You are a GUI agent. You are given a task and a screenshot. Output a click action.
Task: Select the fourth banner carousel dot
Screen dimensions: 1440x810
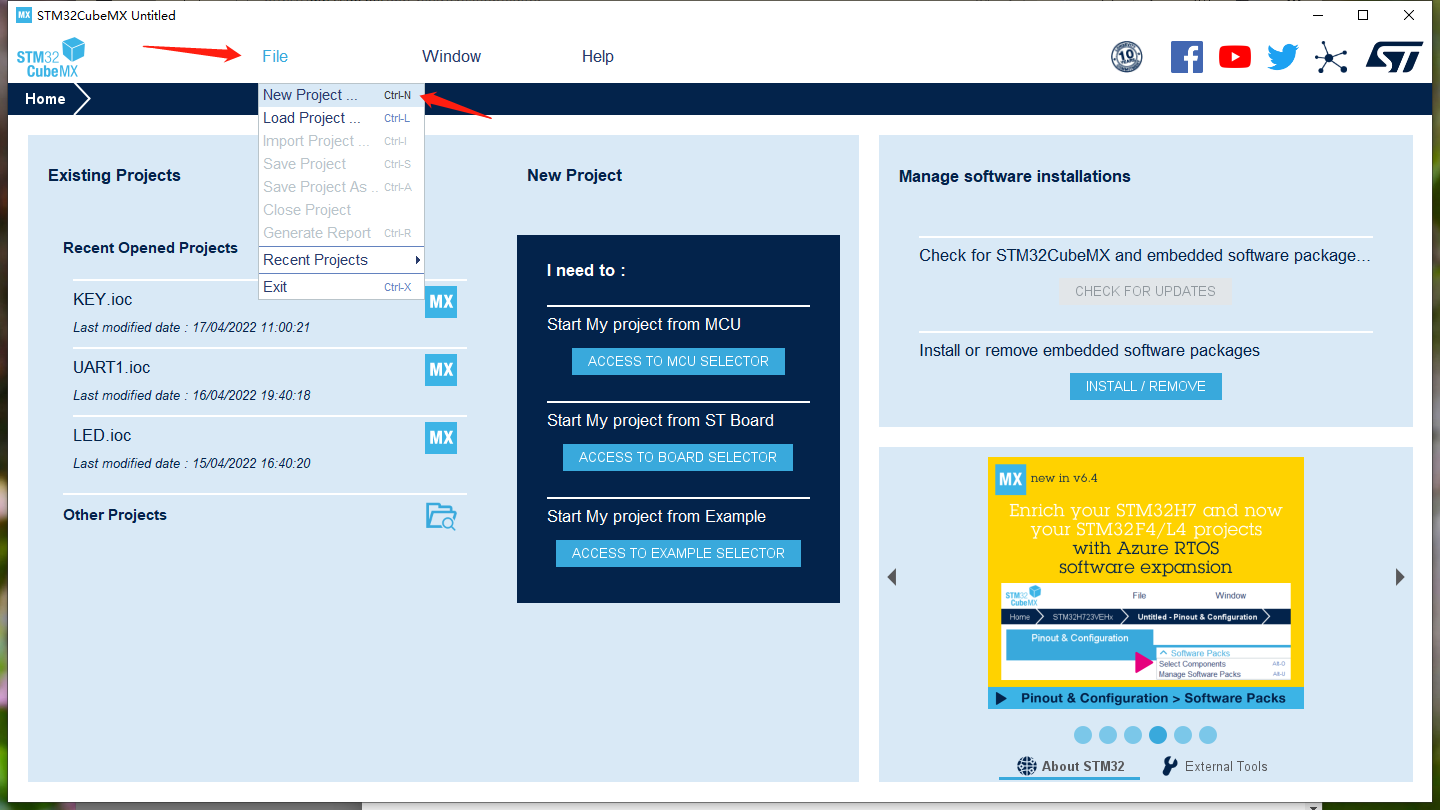pyautogui.click(x=1158, y=735)
